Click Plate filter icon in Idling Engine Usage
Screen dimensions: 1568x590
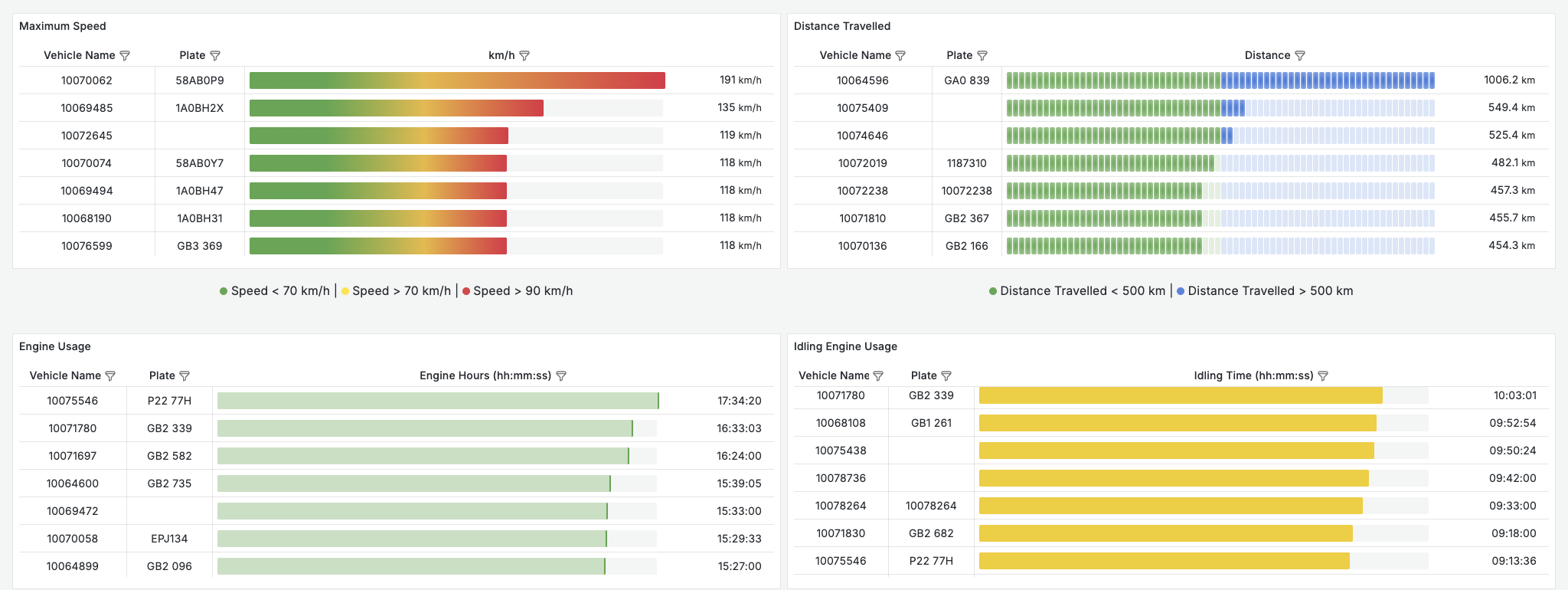946,376
